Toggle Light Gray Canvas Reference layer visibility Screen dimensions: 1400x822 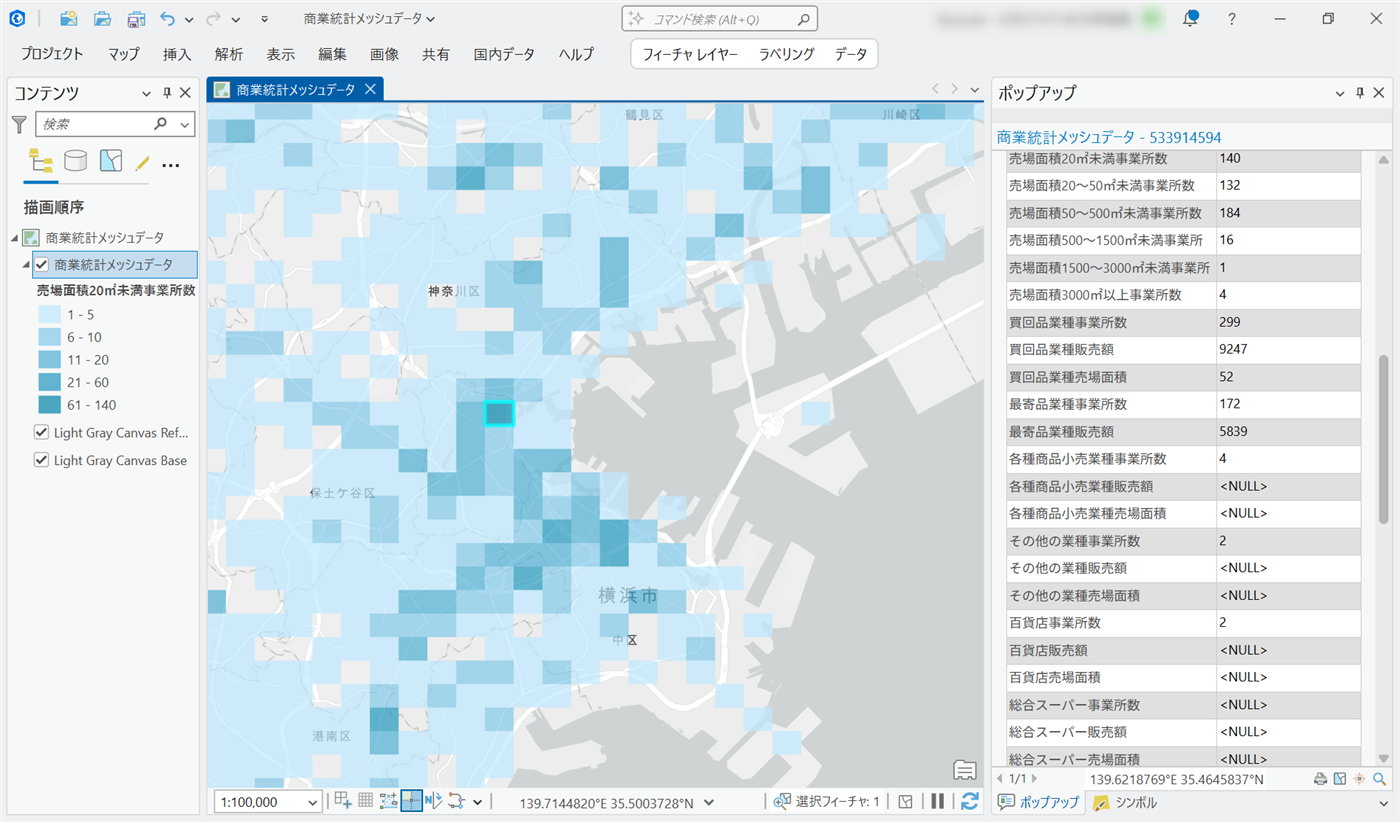pyautogui.click(x=42, y=433)
